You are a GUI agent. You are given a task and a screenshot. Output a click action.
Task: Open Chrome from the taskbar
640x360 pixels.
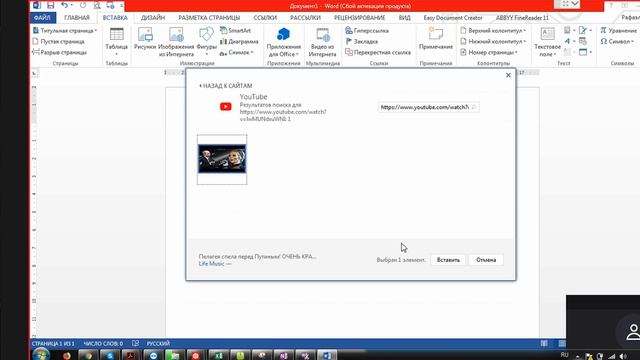click(88, 356)
